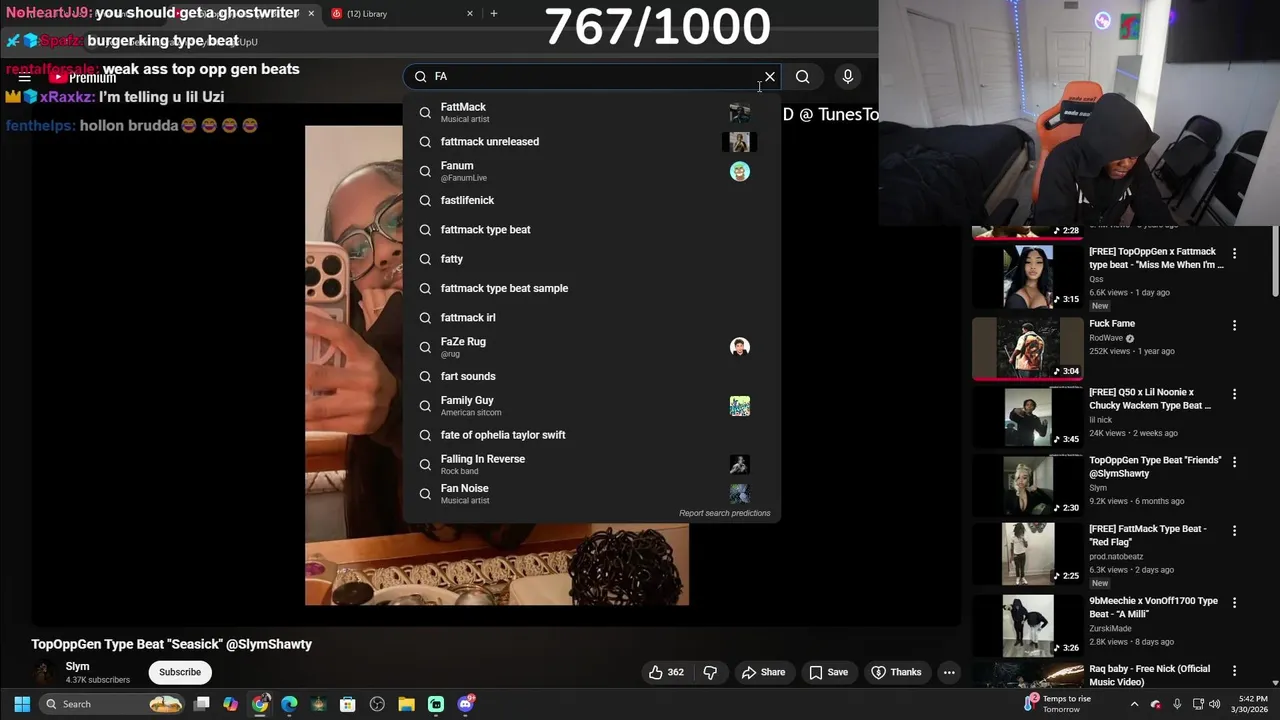Open Microsoft Store from the taskbar
The height and width of the screenshot is (720, 1280).
[348, 704]
